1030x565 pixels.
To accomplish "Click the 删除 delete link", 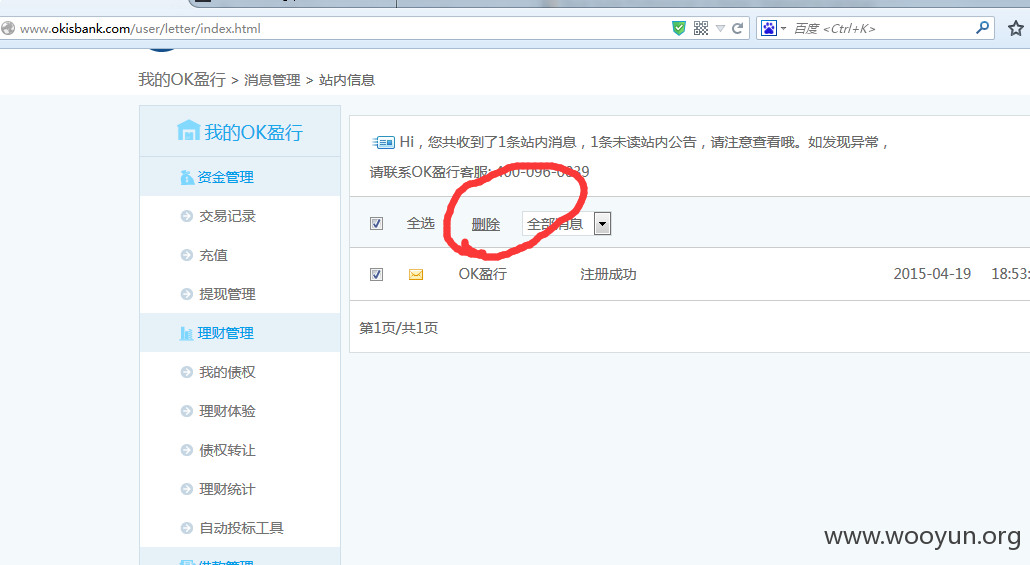I will tap(485, 224).
